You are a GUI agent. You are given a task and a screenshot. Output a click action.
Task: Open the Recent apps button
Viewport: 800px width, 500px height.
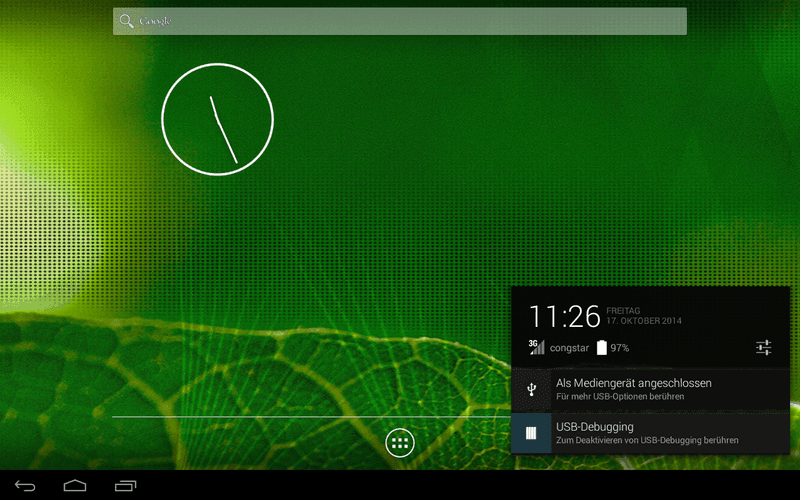pyautogui.click(x=126, y=485)
